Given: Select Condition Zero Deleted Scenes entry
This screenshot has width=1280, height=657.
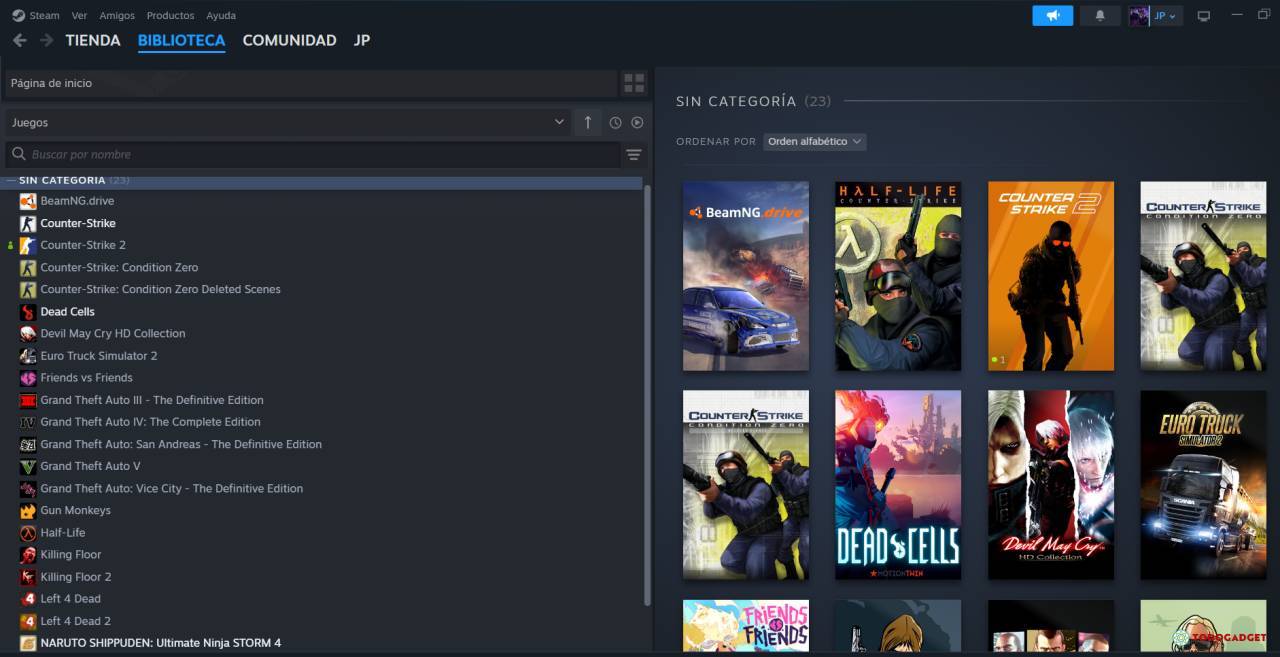Looking at the screenshot, I should 160,289.
